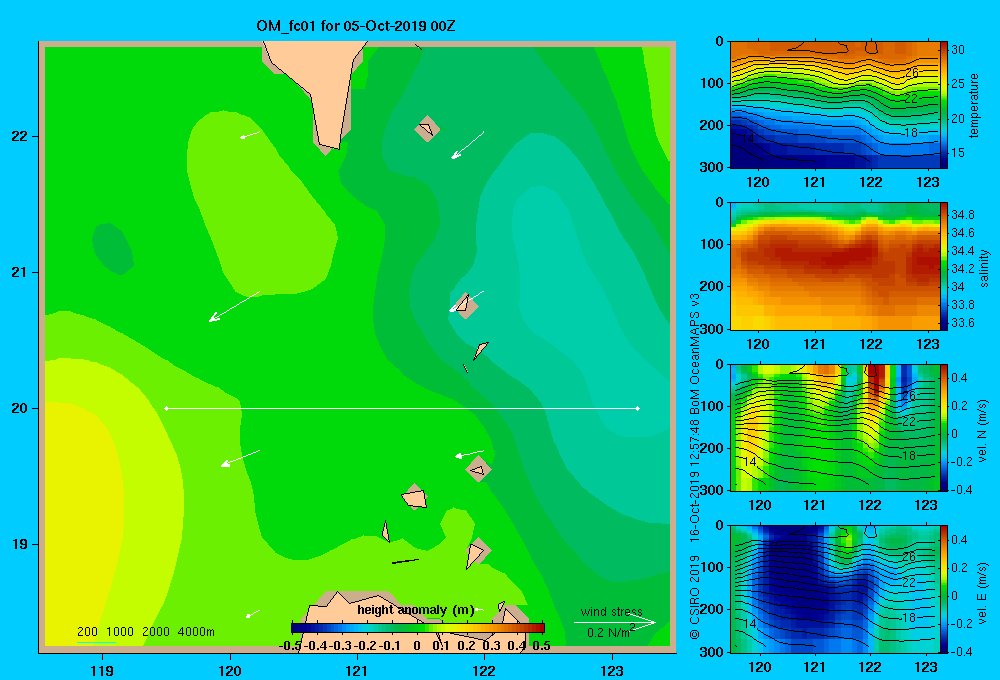Open the northward velocity section plot
1000x680 pixels.
click(x=834, y=427)
